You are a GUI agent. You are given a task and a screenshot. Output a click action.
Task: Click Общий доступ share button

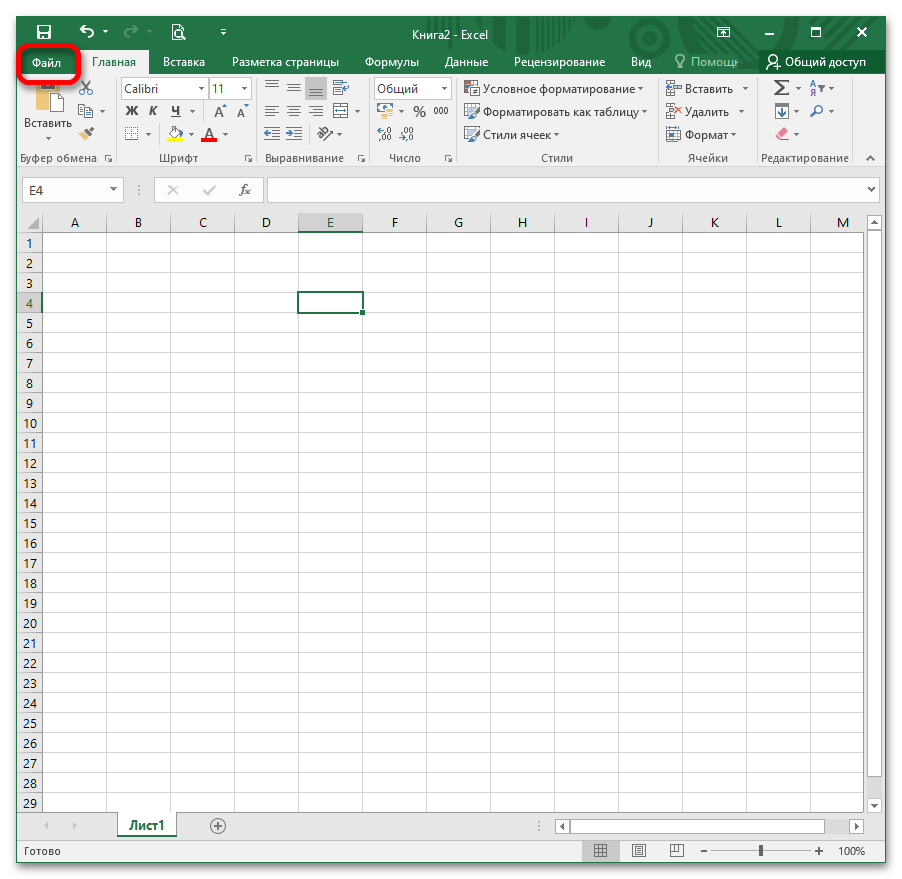(816, 62)
